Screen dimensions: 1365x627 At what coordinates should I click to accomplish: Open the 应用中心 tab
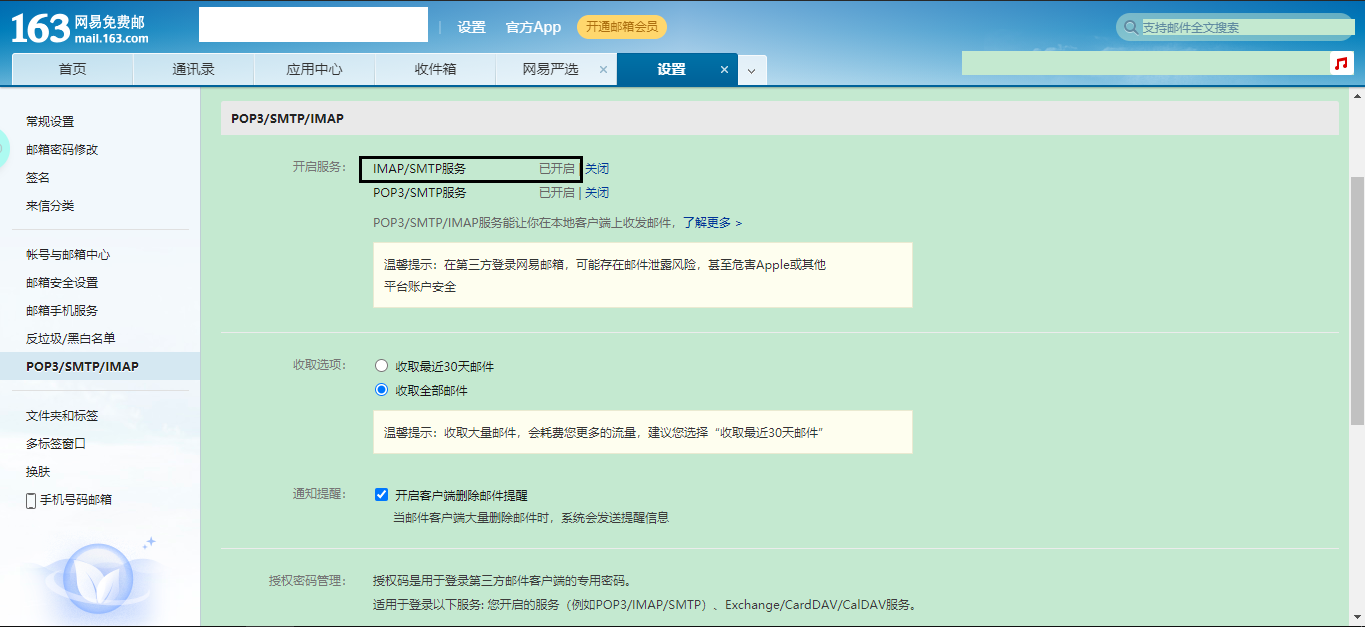(313, 69)
